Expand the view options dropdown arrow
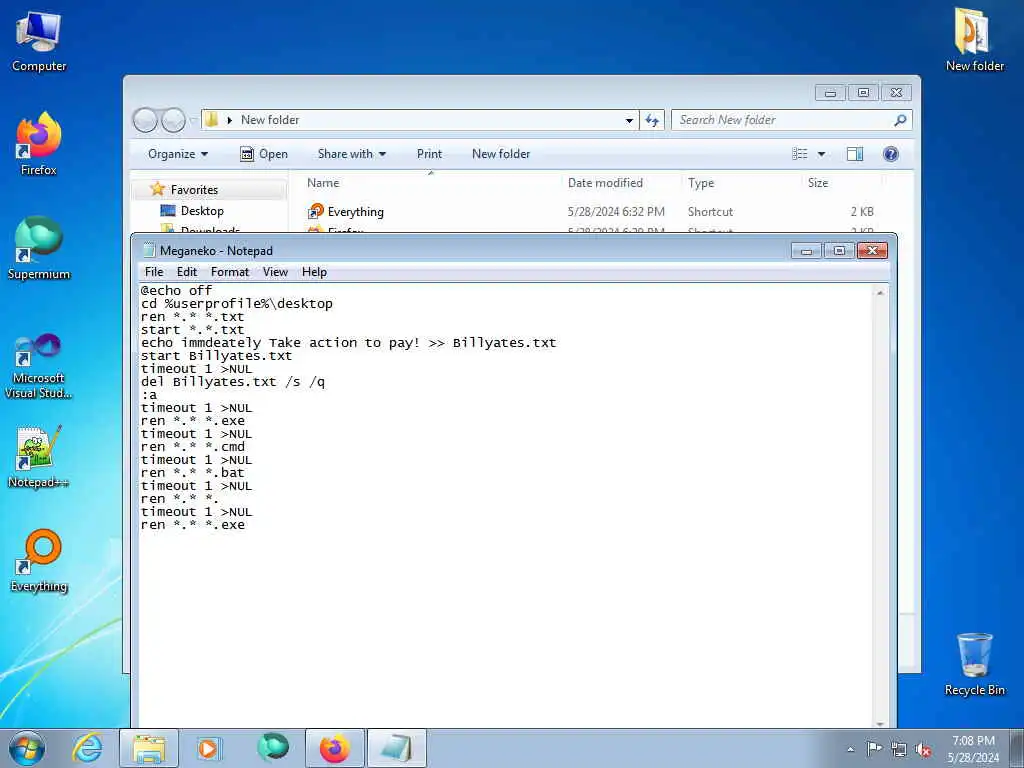Screen dimensions: 1024x768 point(821,154)
